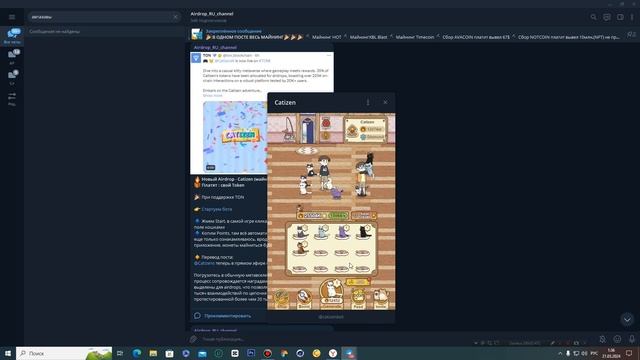
Task: Open the Feed icon in game bar
Action: [x=358, y=299]
